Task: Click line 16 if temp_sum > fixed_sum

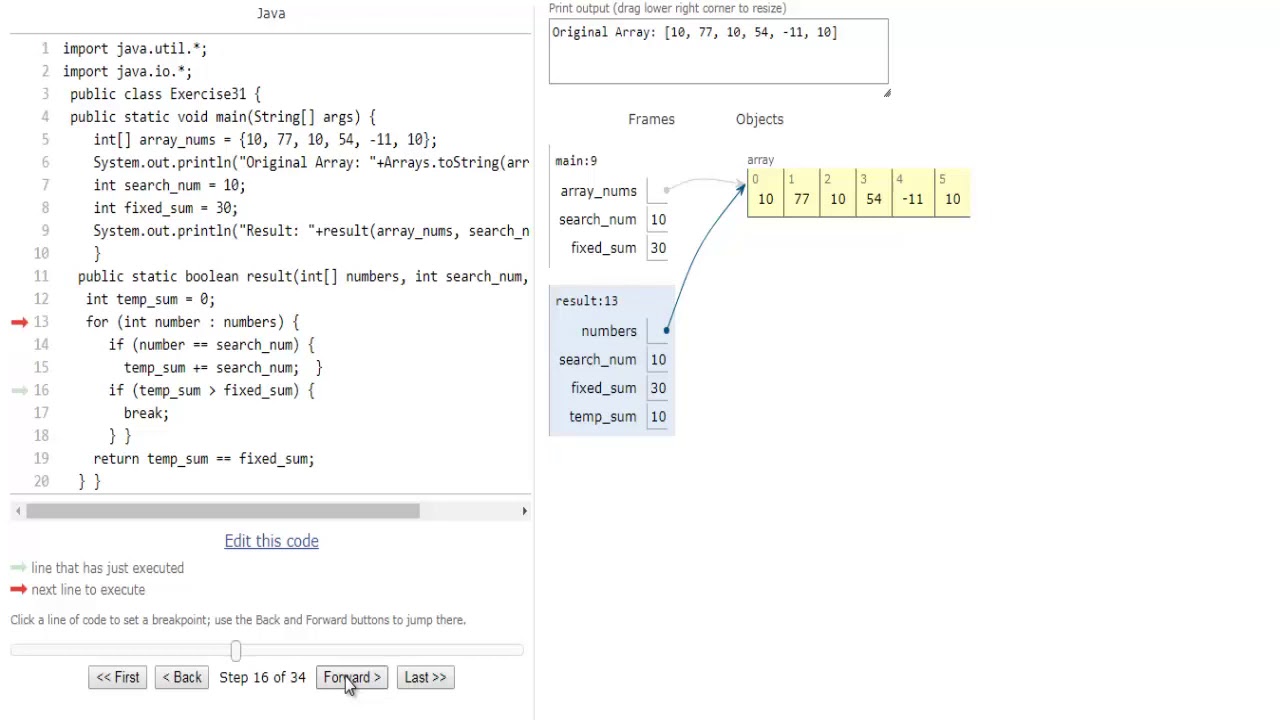Action: coord(211,391)
